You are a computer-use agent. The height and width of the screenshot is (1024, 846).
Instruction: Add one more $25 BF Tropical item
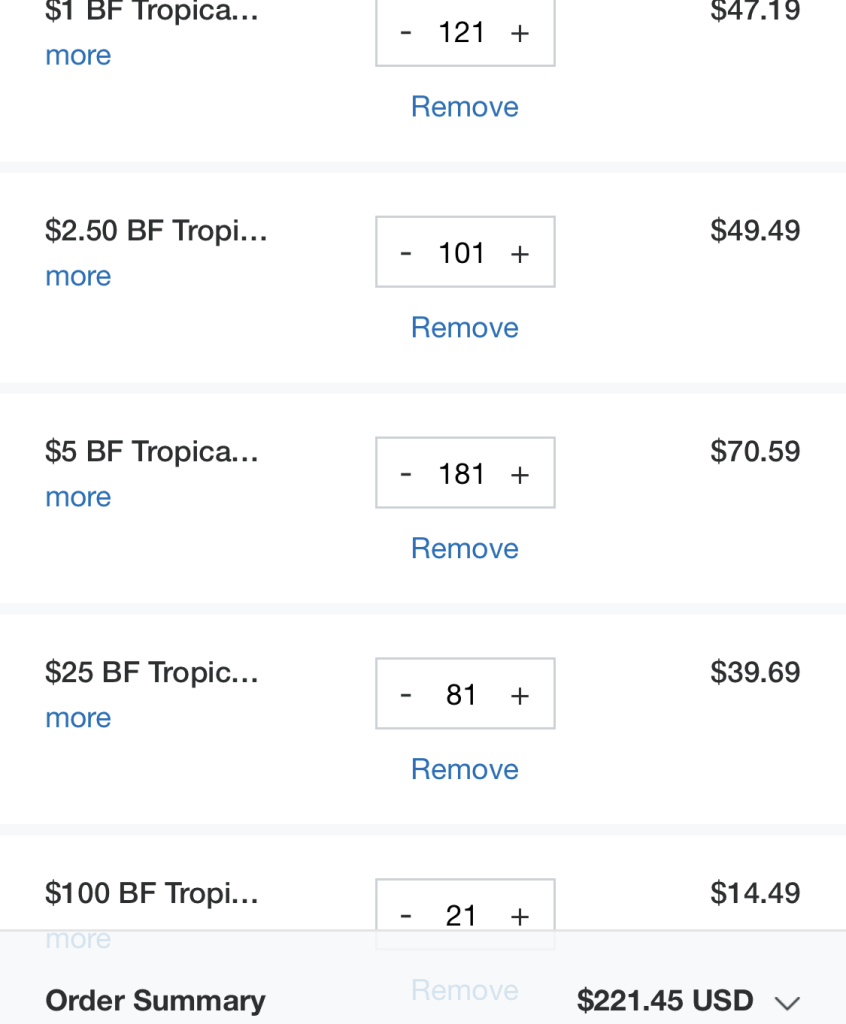pos(520,695)
